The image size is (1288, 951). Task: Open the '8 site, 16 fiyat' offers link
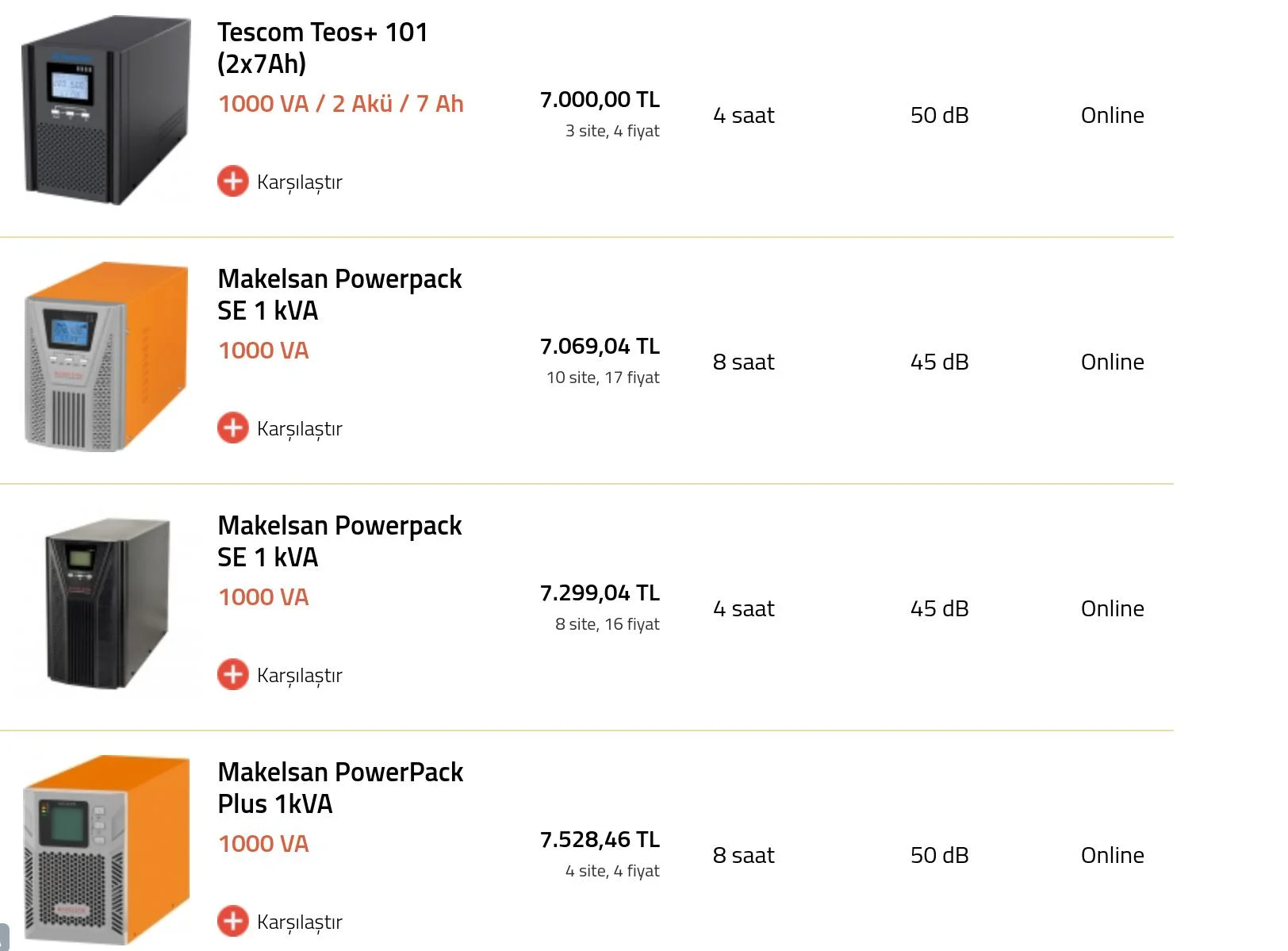point(607,624)
